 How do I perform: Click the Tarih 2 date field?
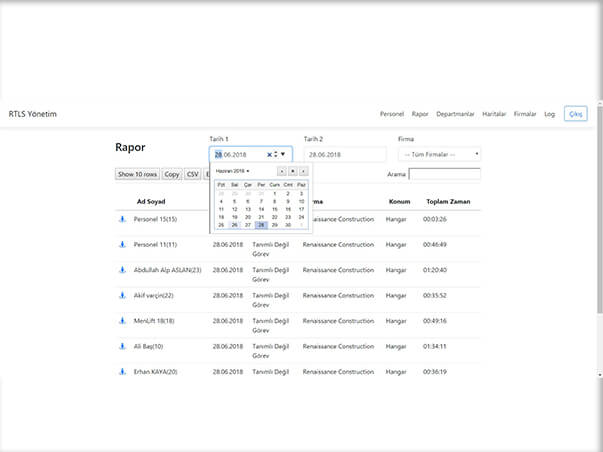coord(345,155)
